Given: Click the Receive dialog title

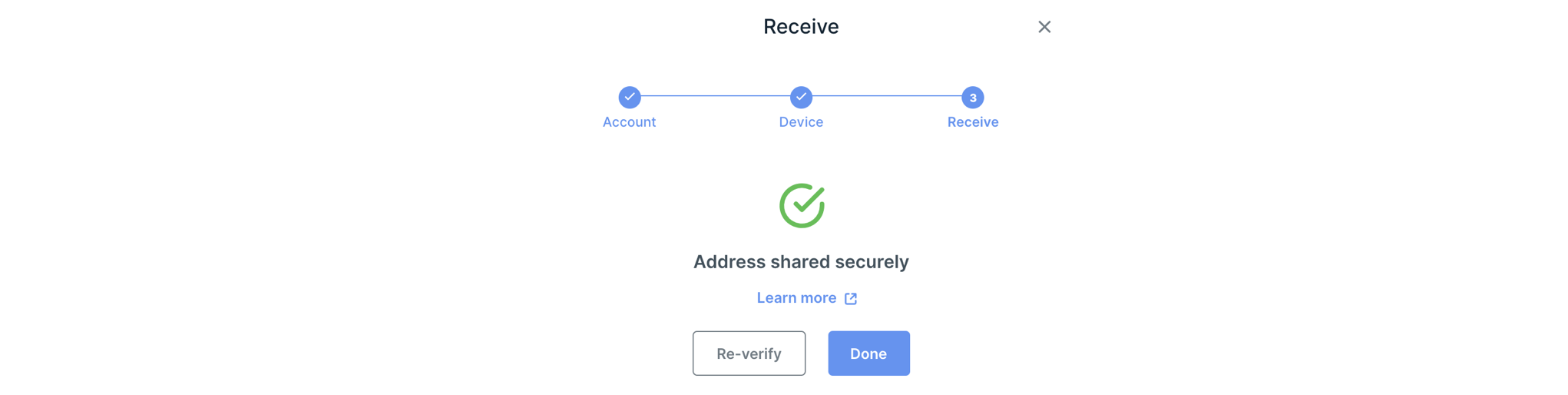Looking at the screenshot, I should (801, 27).
